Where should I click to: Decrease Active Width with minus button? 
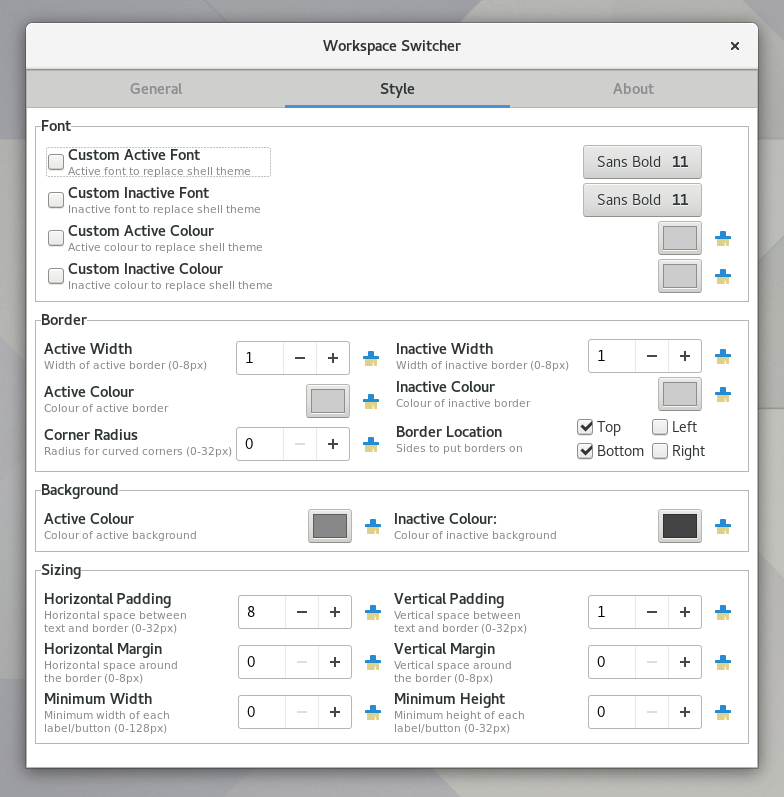pos(300,358)
